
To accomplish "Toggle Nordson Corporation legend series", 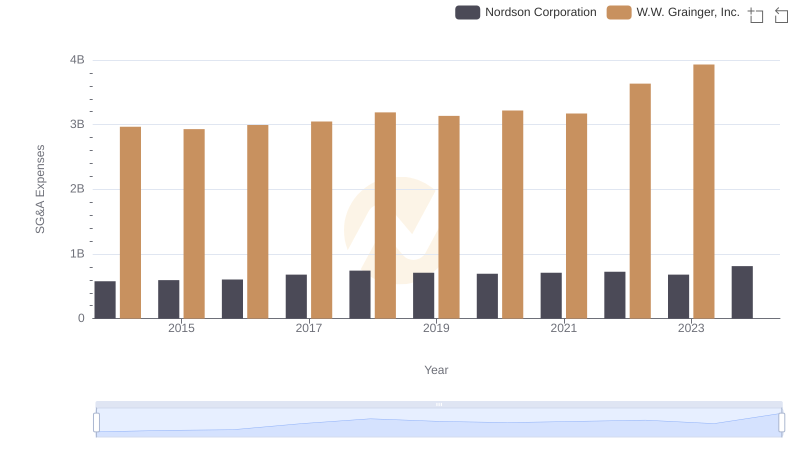I will tap(526, 12).
